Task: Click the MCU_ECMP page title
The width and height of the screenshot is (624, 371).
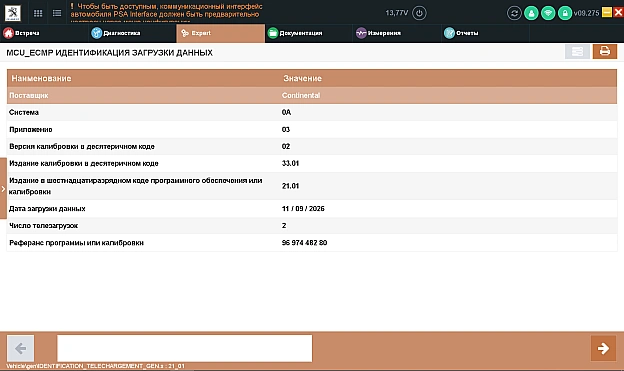Action: (x=109, y=53)
